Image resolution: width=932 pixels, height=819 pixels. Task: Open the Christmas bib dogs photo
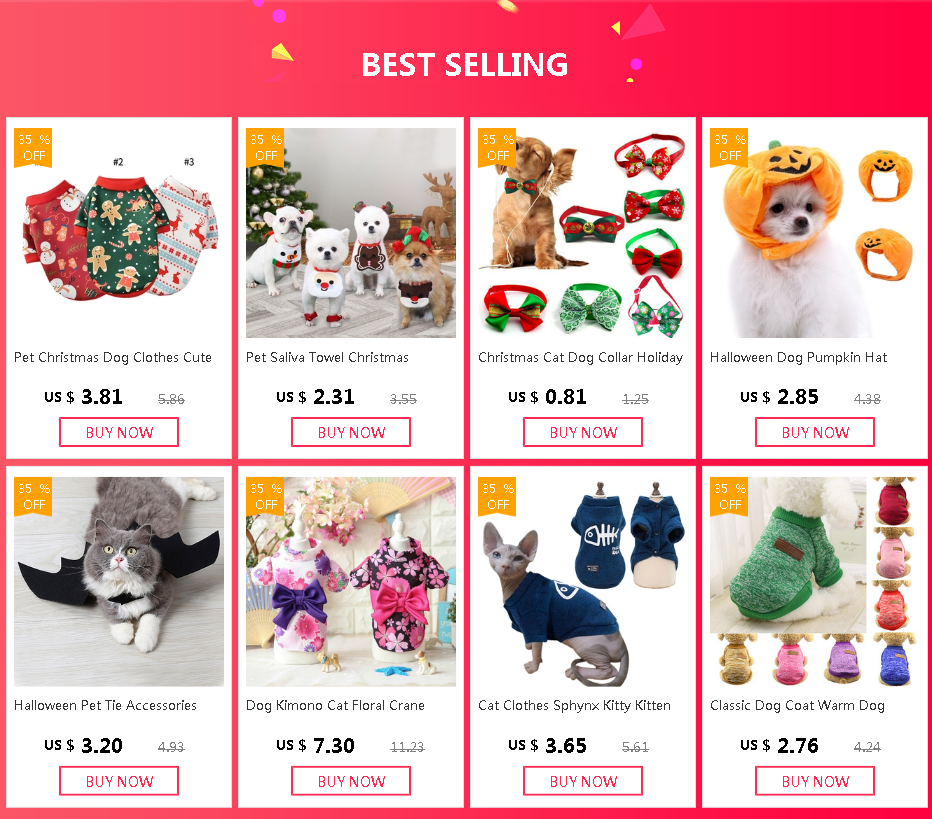point(351,233)
